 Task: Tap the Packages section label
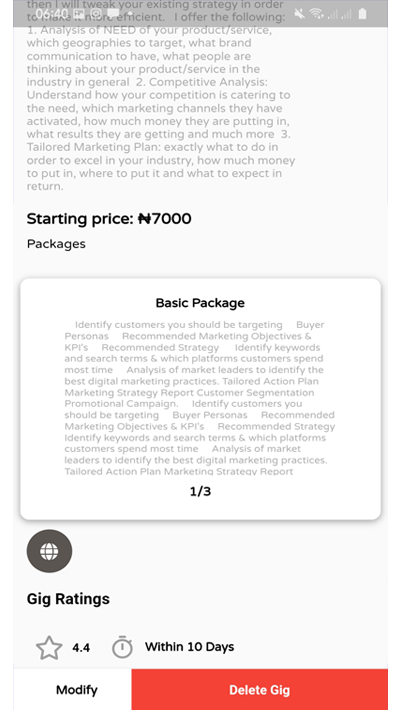click(x=56, y=244)
